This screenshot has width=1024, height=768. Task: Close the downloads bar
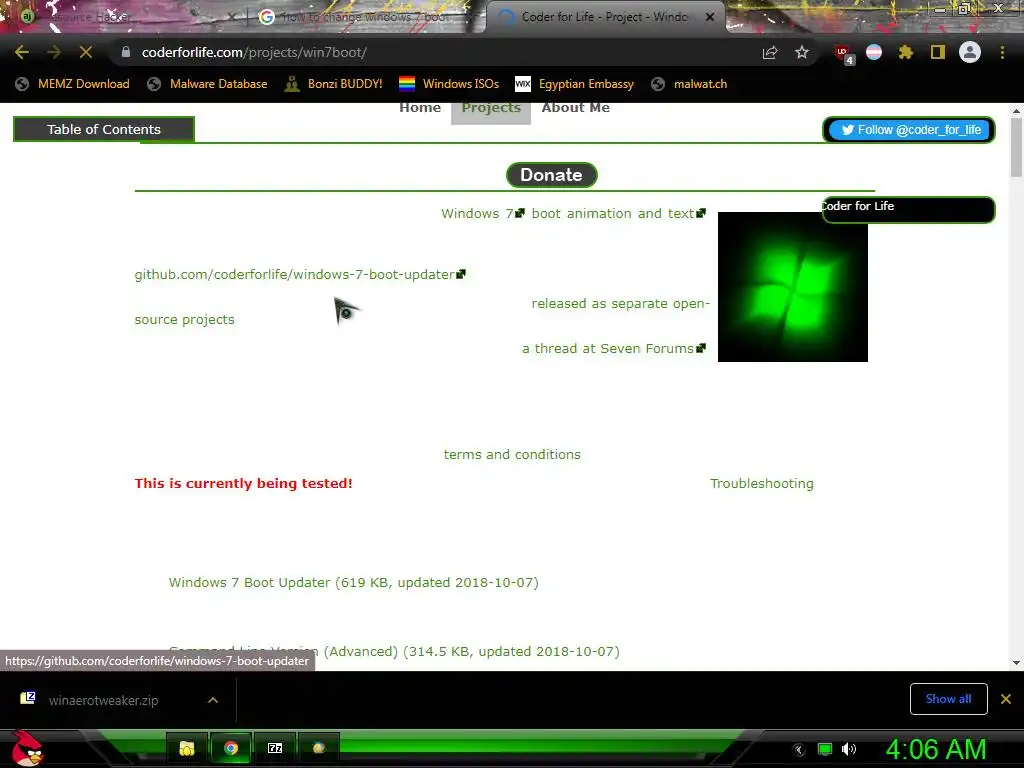(x=1006, y=699)
